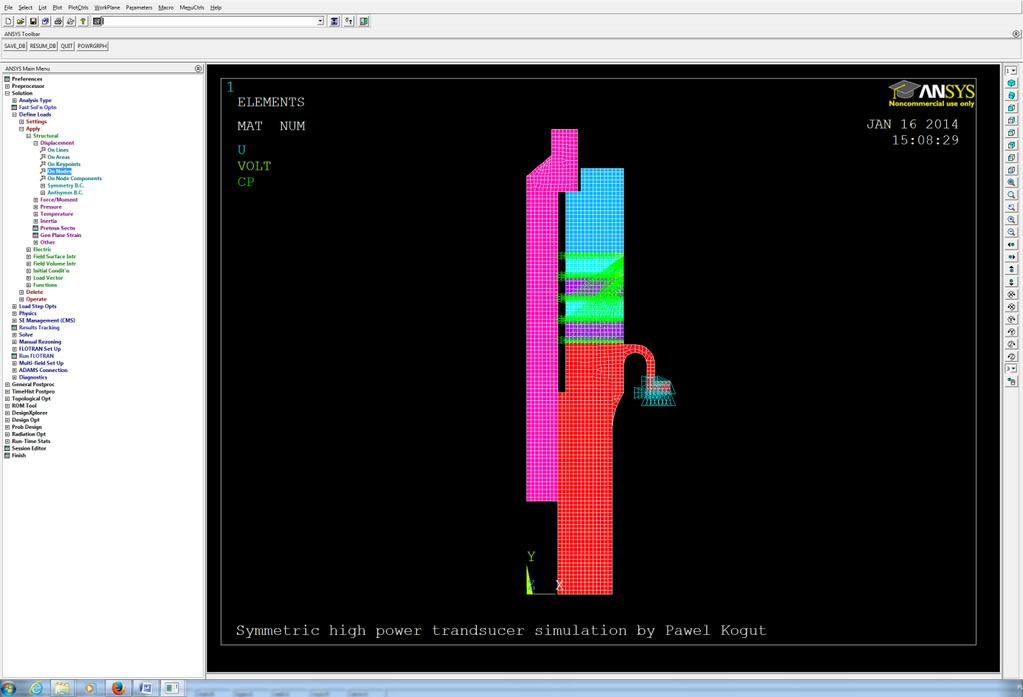Expand the General Postproc node
The width and height of the screenshot is (1023, 697).
(7, 384)
